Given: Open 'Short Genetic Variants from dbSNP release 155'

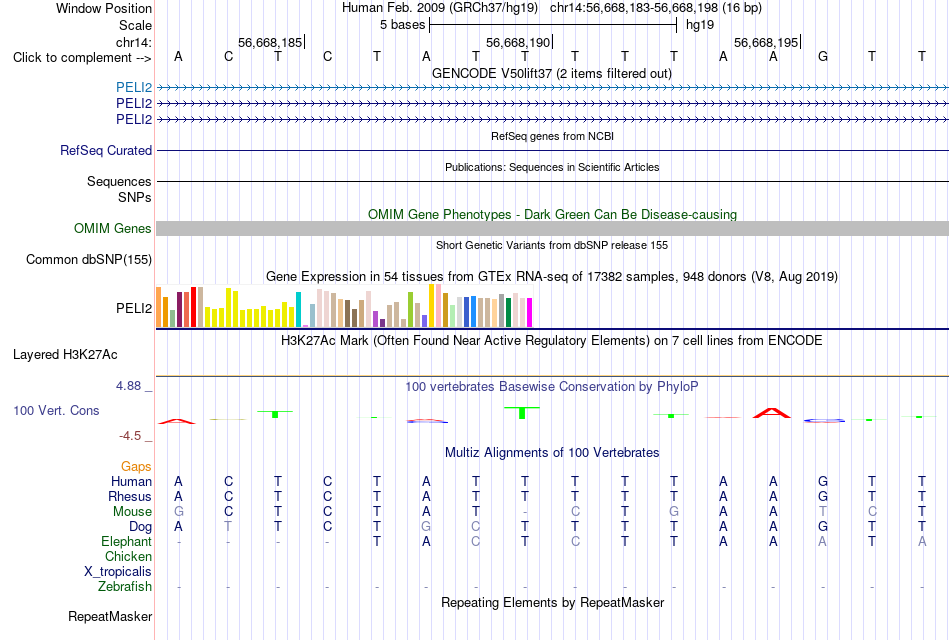Looking at the screenshot, I should [552, 245].
